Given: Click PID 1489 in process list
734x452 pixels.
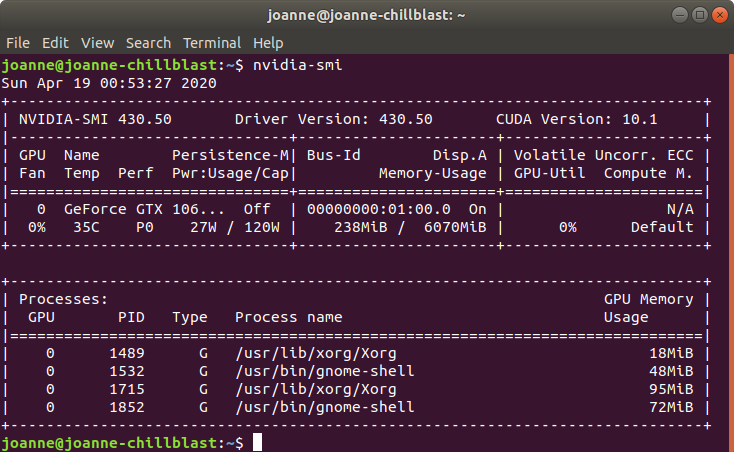Looking at the screenshot, I should pos(127,353).
